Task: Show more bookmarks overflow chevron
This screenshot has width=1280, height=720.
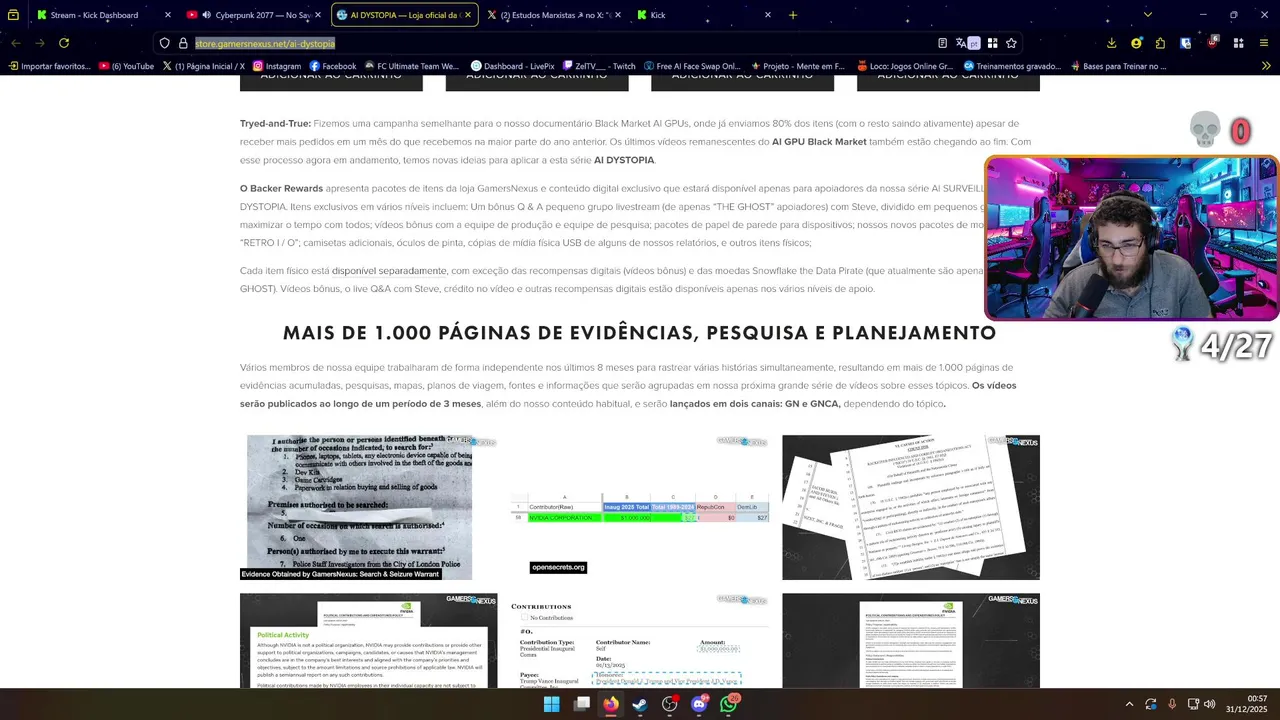Action: tap(1266, 66)
